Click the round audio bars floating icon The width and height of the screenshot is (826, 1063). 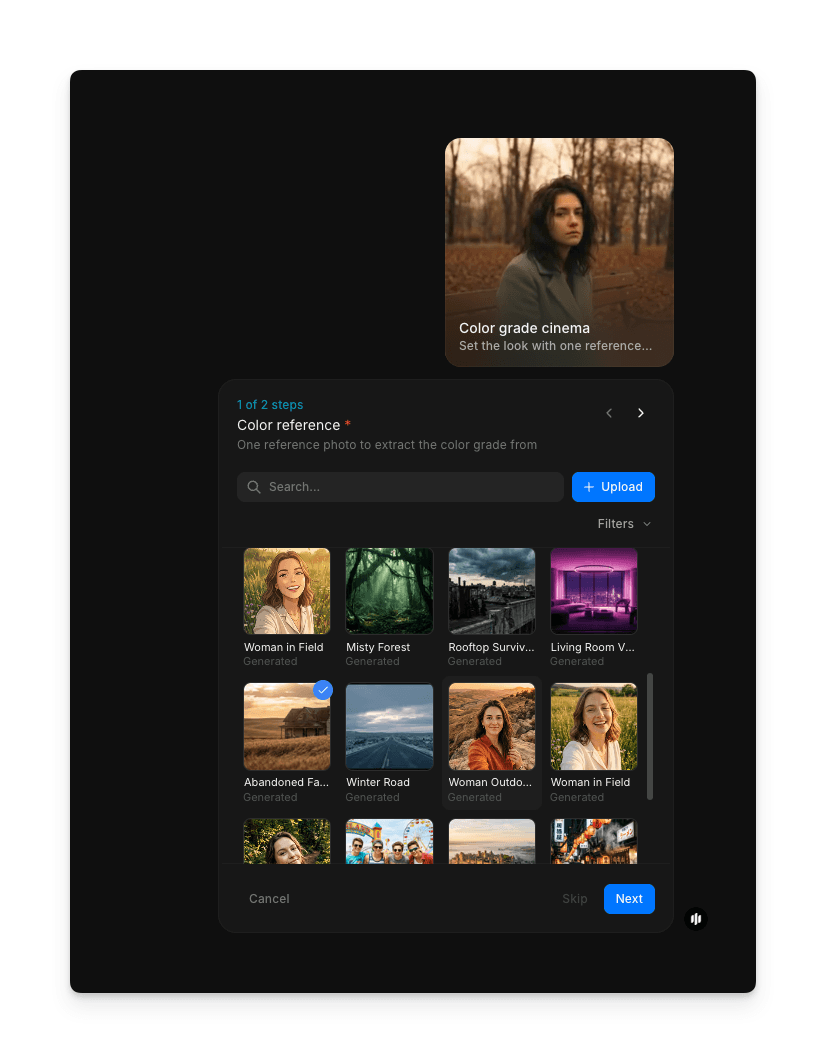tap(696, 918)
